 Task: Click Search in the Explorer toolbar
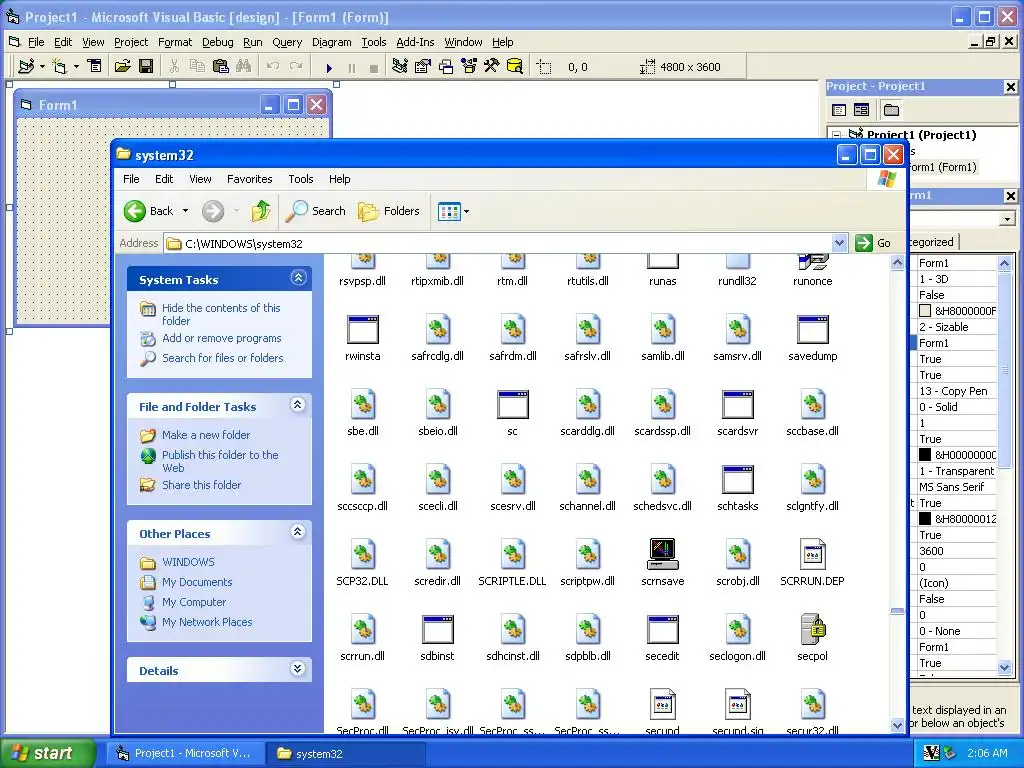click(318, 211)
